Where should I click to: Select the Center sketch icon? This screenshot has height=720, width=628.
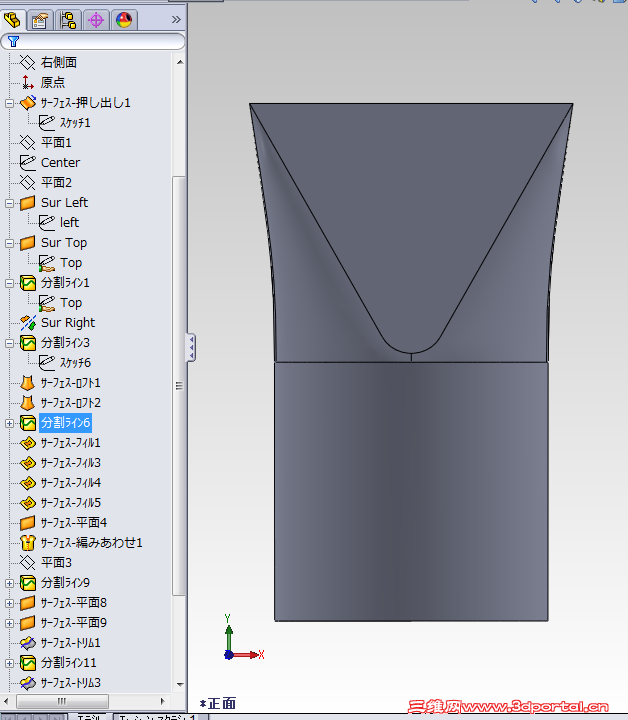[x=28, y=163]
